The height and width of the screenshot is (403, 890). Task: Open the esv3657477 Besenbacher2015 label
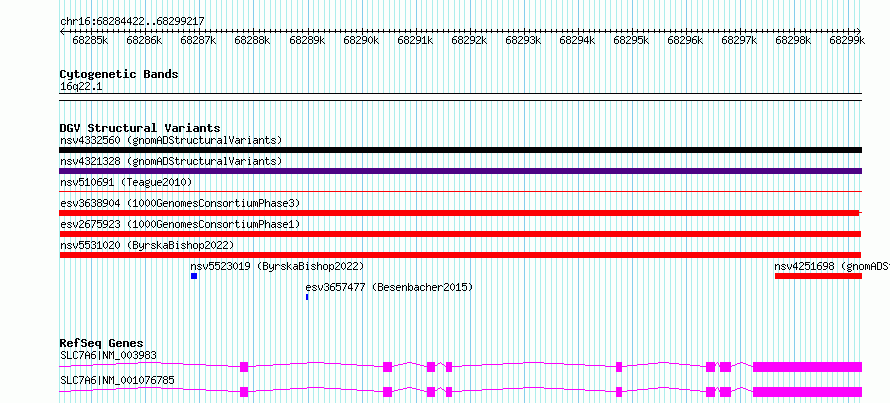pos(389,287)
